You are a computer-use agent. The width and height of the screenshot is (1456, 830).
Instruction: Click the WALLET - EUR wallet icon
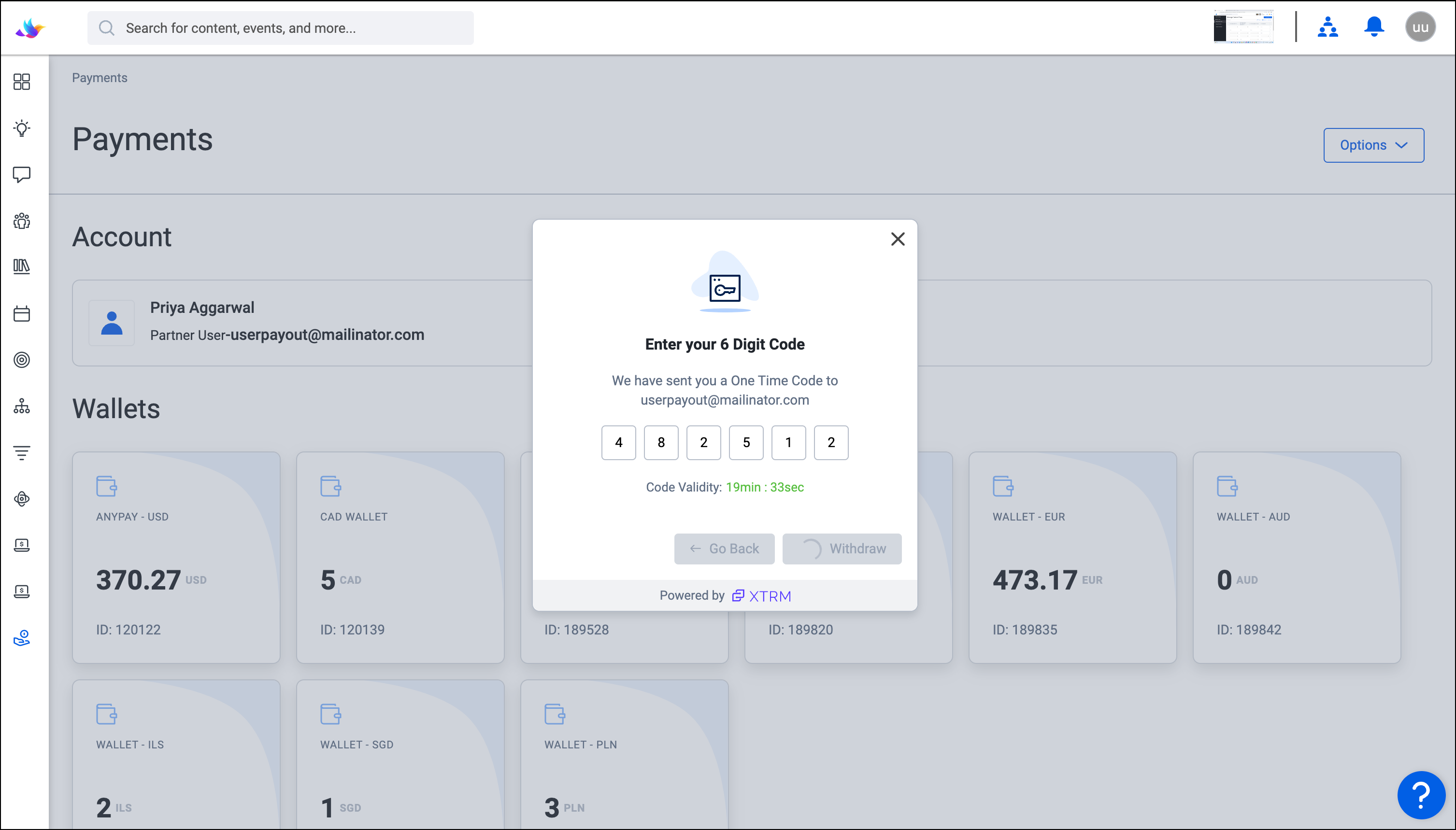point(1003,486)
